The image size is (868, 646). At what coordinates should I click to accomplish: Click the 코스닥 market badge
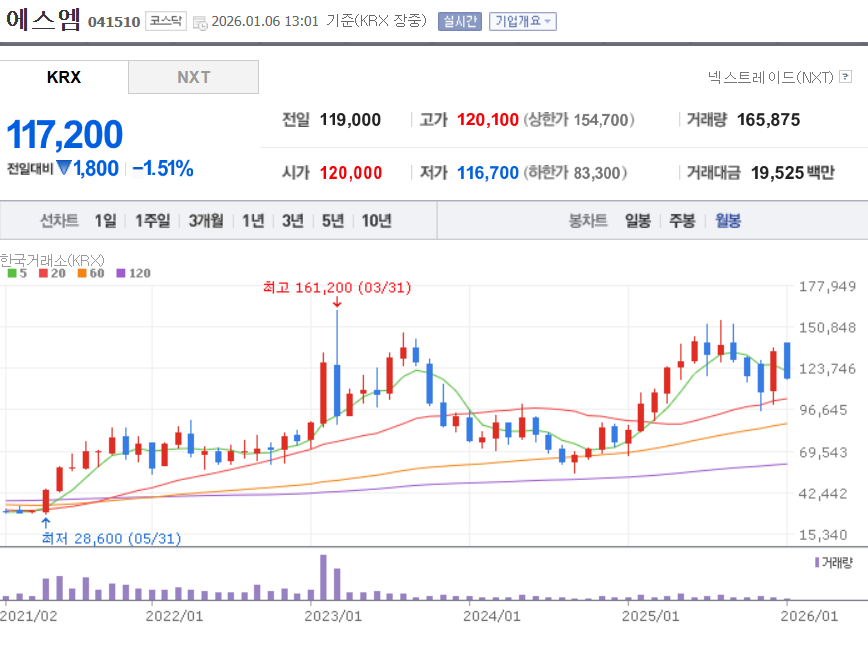pyautogui.click(x=166, y=21)
